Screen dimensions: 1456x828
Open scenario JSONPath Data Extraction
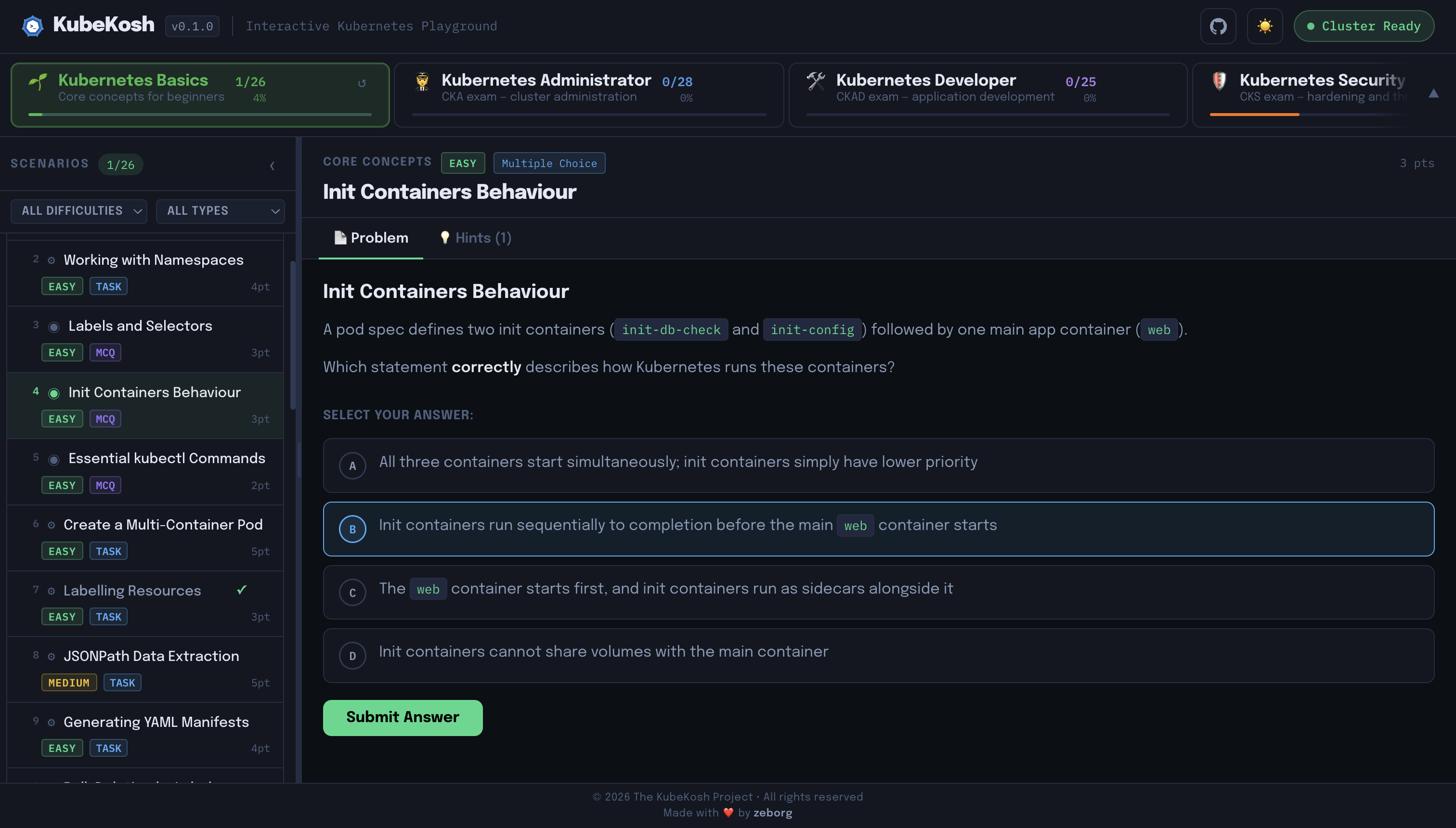pyautogui.click(x=145, y=669)
